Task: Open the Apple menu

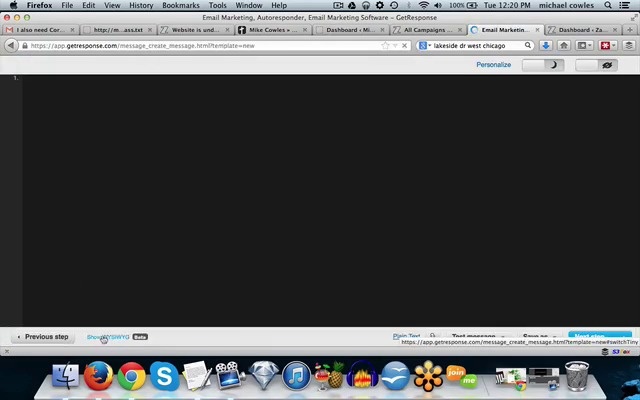Action: 13,5
